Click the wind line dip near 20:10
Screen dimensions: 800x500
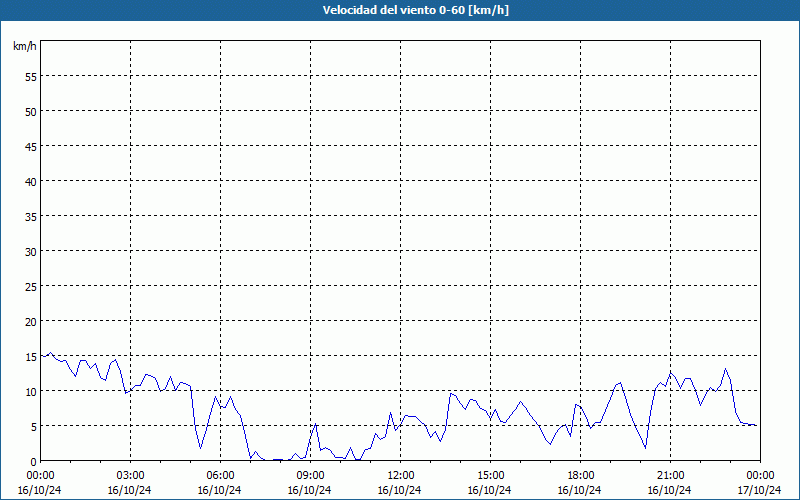645,448
